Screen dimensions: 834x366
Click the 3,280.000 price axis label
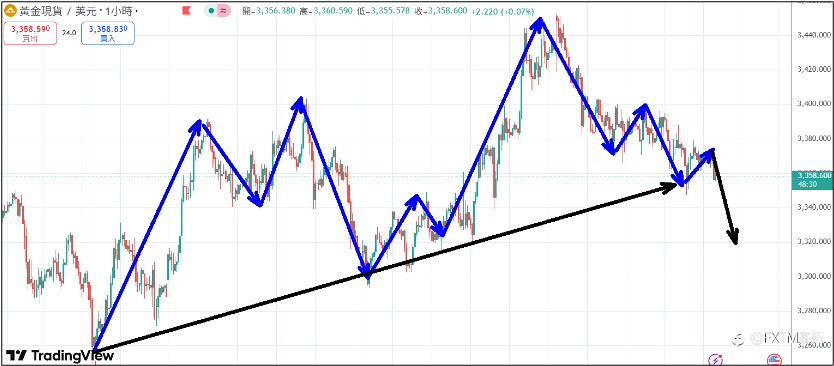813,311
